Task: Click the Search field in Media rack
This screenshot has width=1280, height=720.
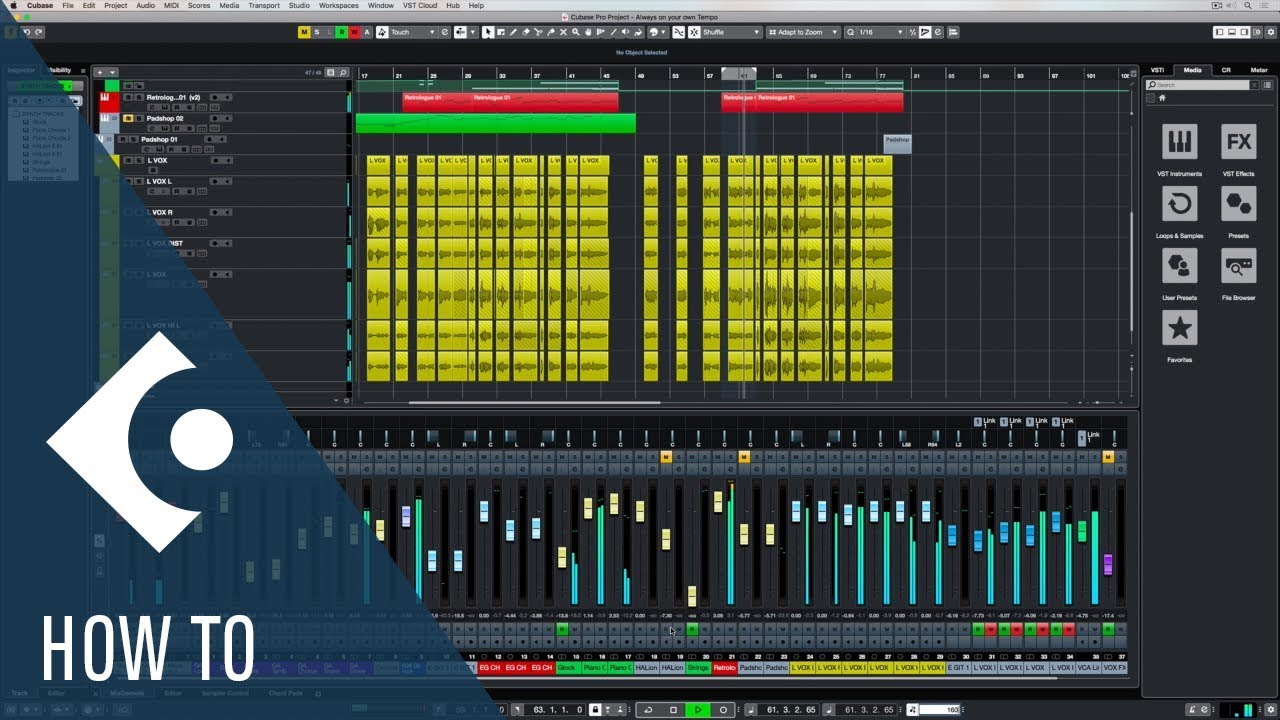Action: (x=1200, y=85)
